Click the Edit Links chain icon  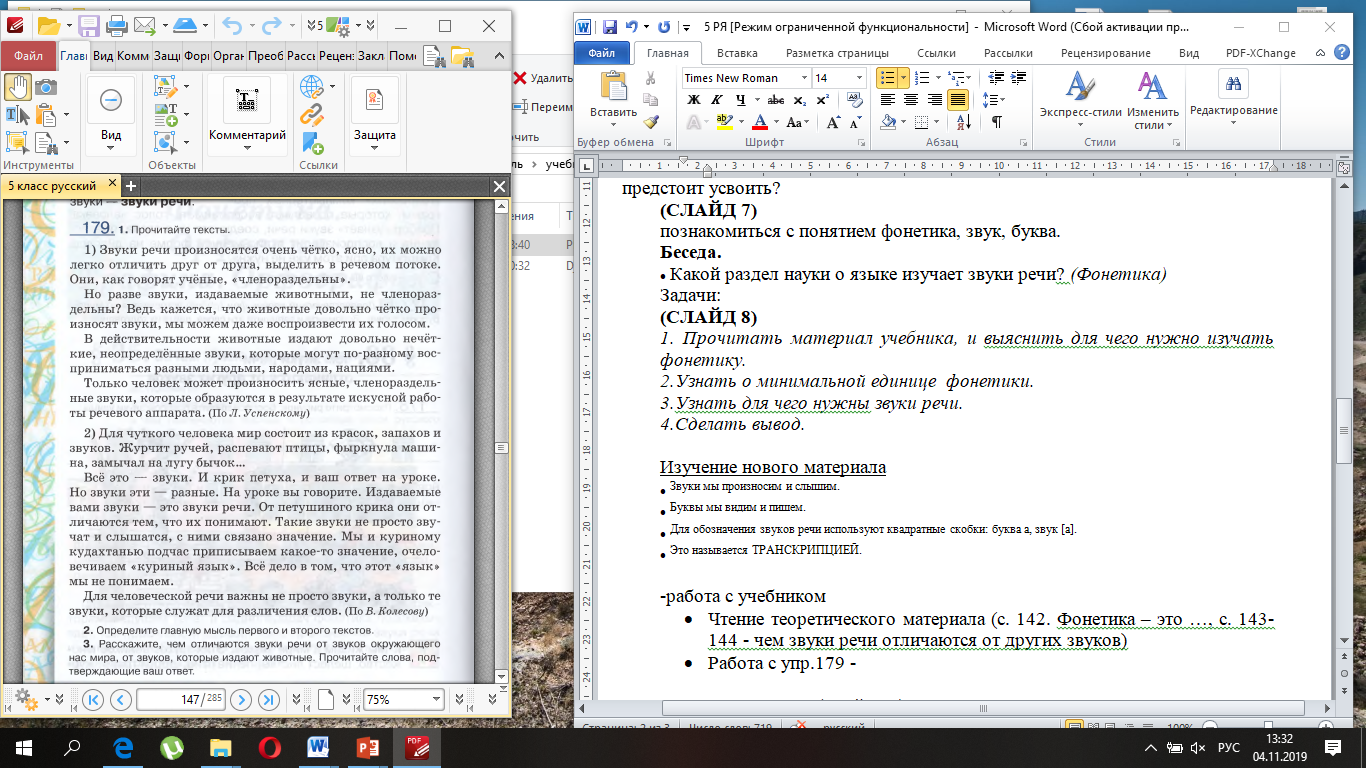[x=312, y=114]
